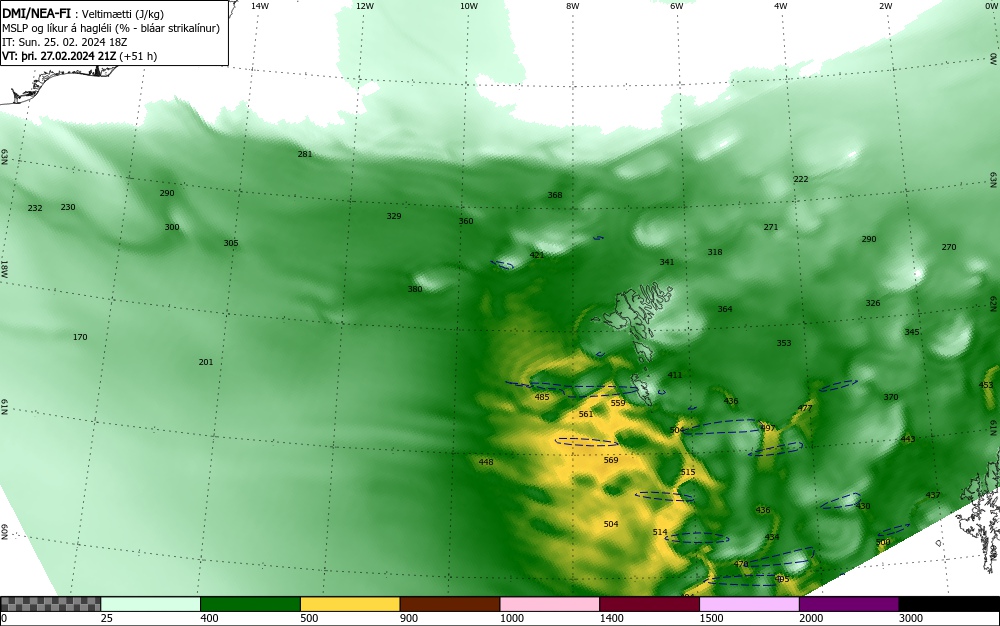
Task: Select the map value 364
Action: 725,309
